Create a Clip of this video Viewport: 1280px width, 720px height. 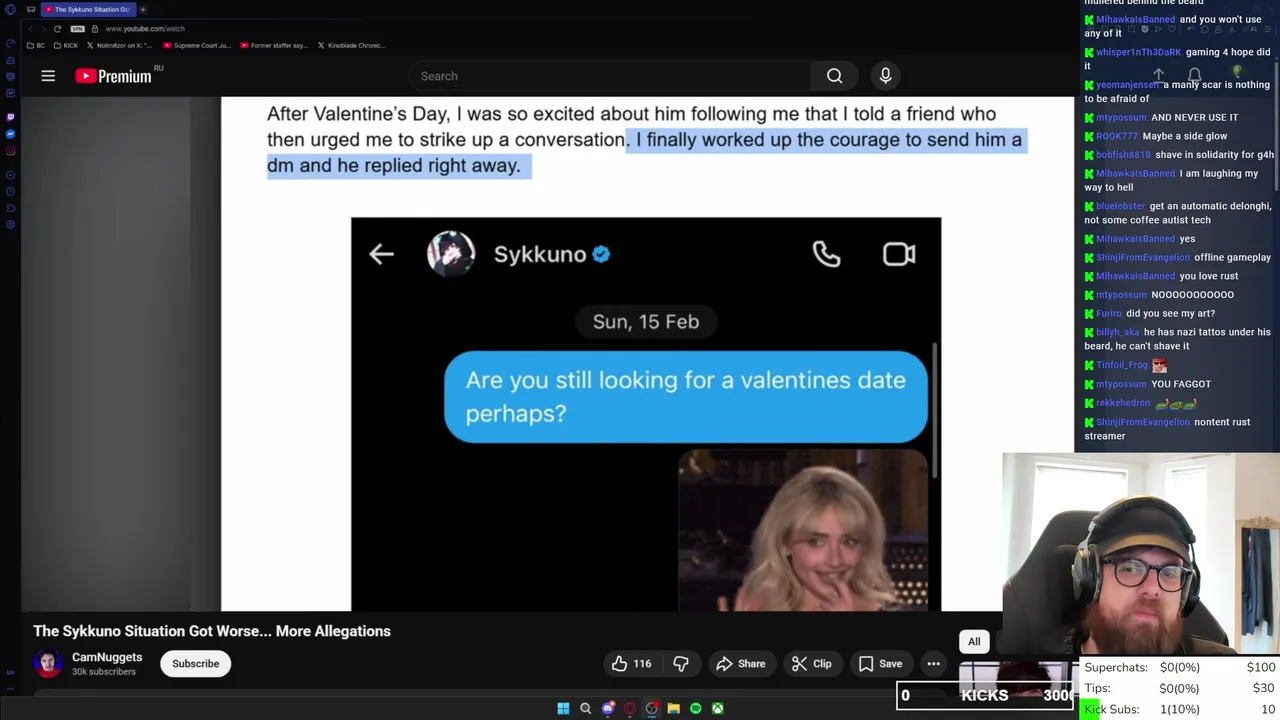click(811, 664)
